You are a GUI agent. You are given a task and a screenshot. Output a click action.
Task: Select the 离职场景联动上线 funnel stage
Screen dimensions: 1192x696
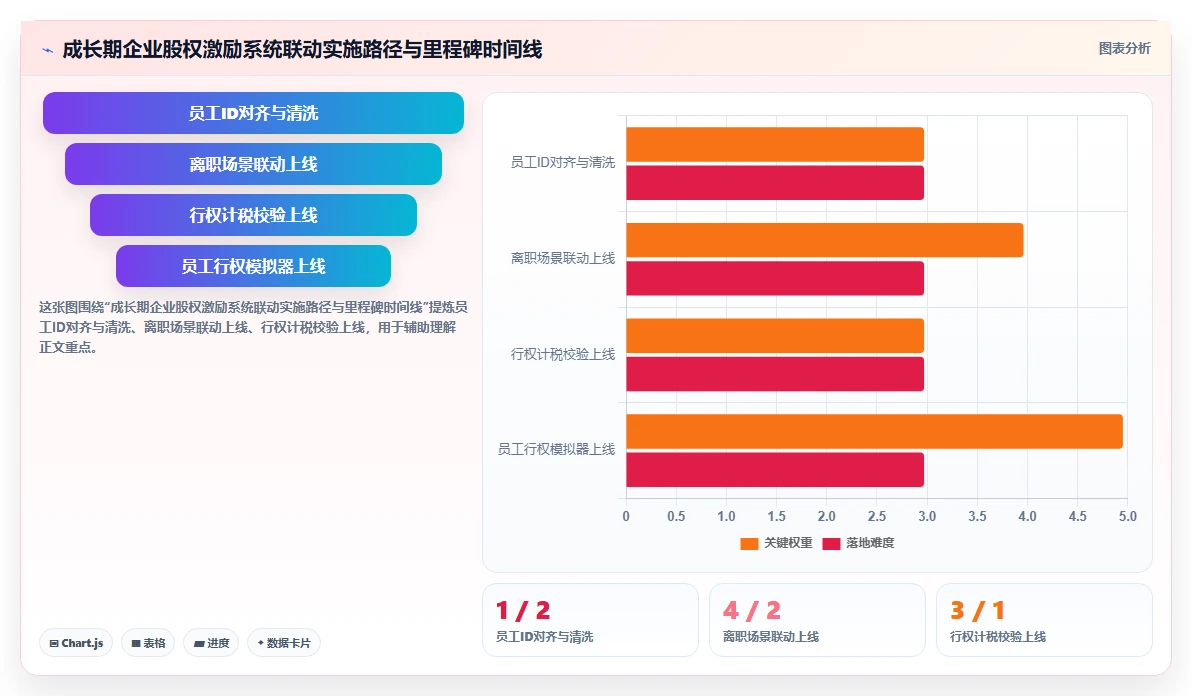(253, 164)
